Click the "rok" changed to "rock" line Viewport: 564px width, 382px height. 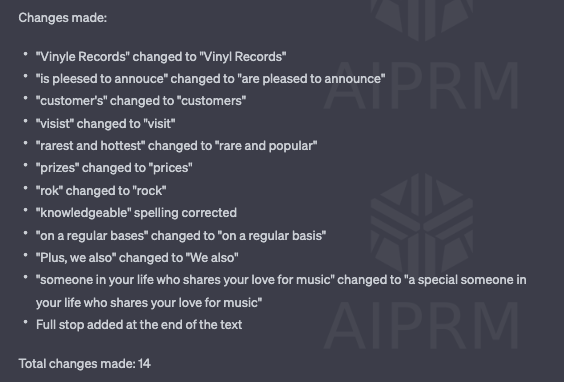point(101,191)
